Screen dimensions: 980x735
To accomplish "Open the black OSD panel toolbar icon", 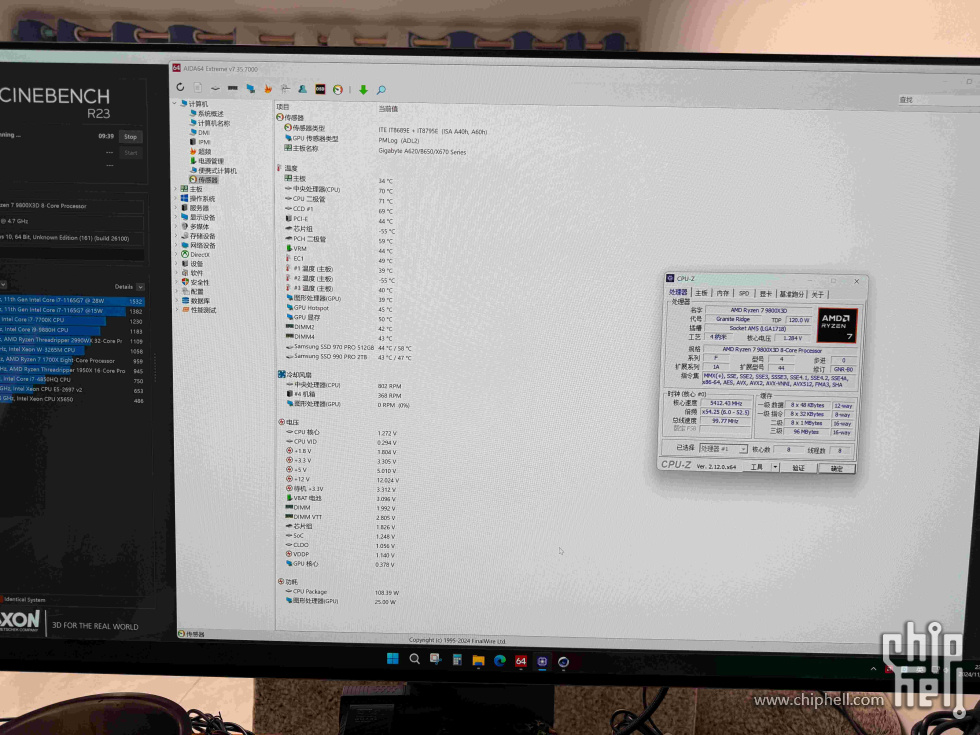I will coord(320,89).
